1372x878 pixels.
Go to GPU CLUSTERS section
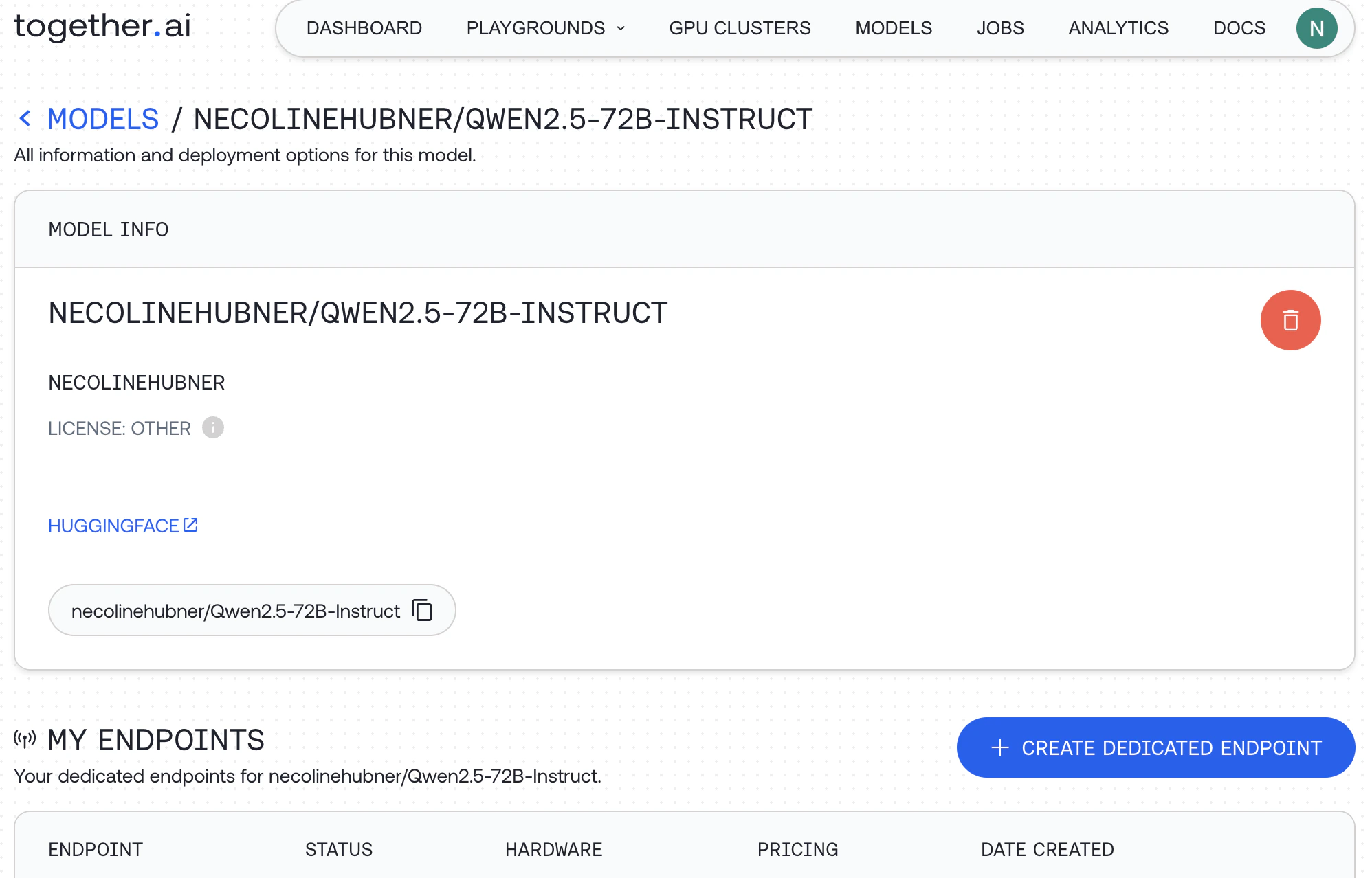point(740,28)
